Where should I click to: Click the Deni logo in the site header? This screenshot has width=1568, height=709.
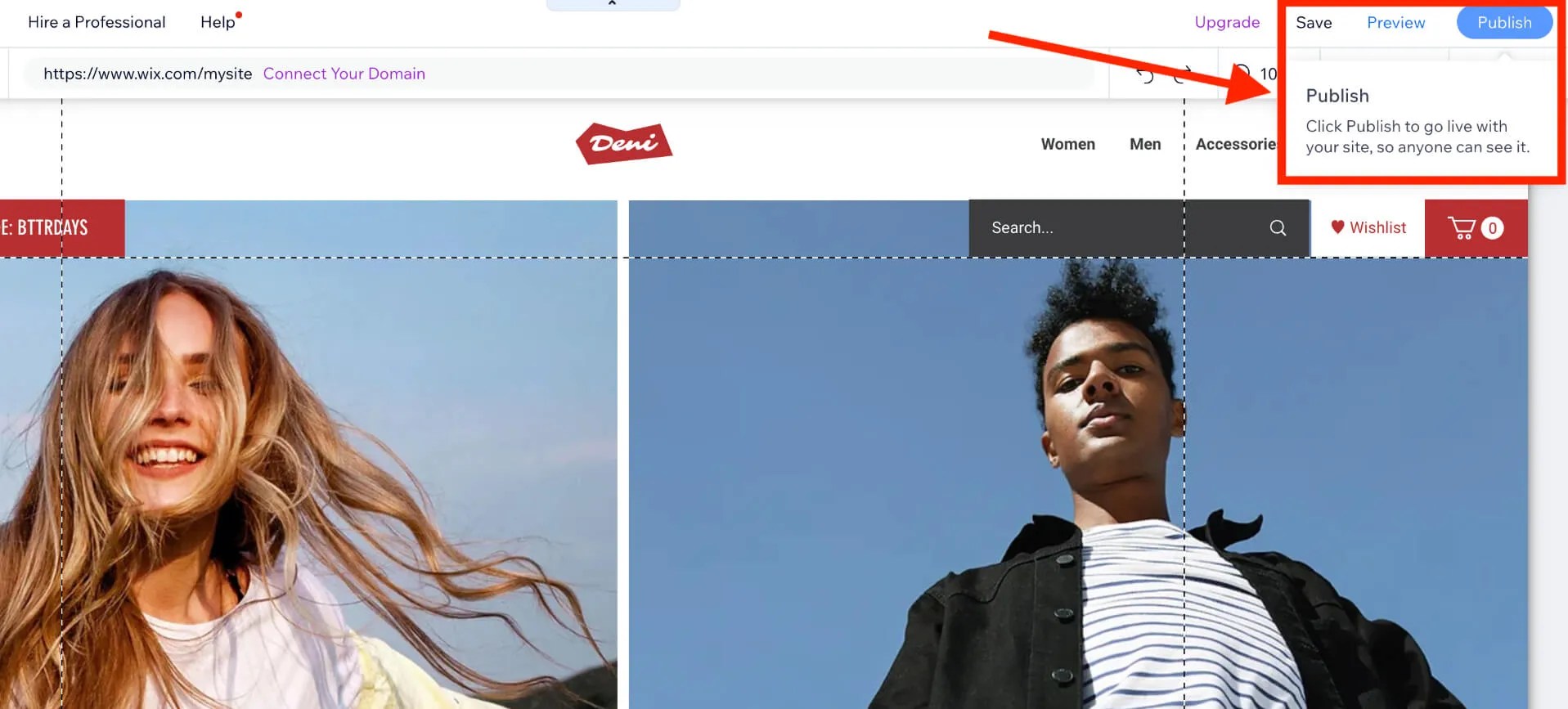click(624, 143)
